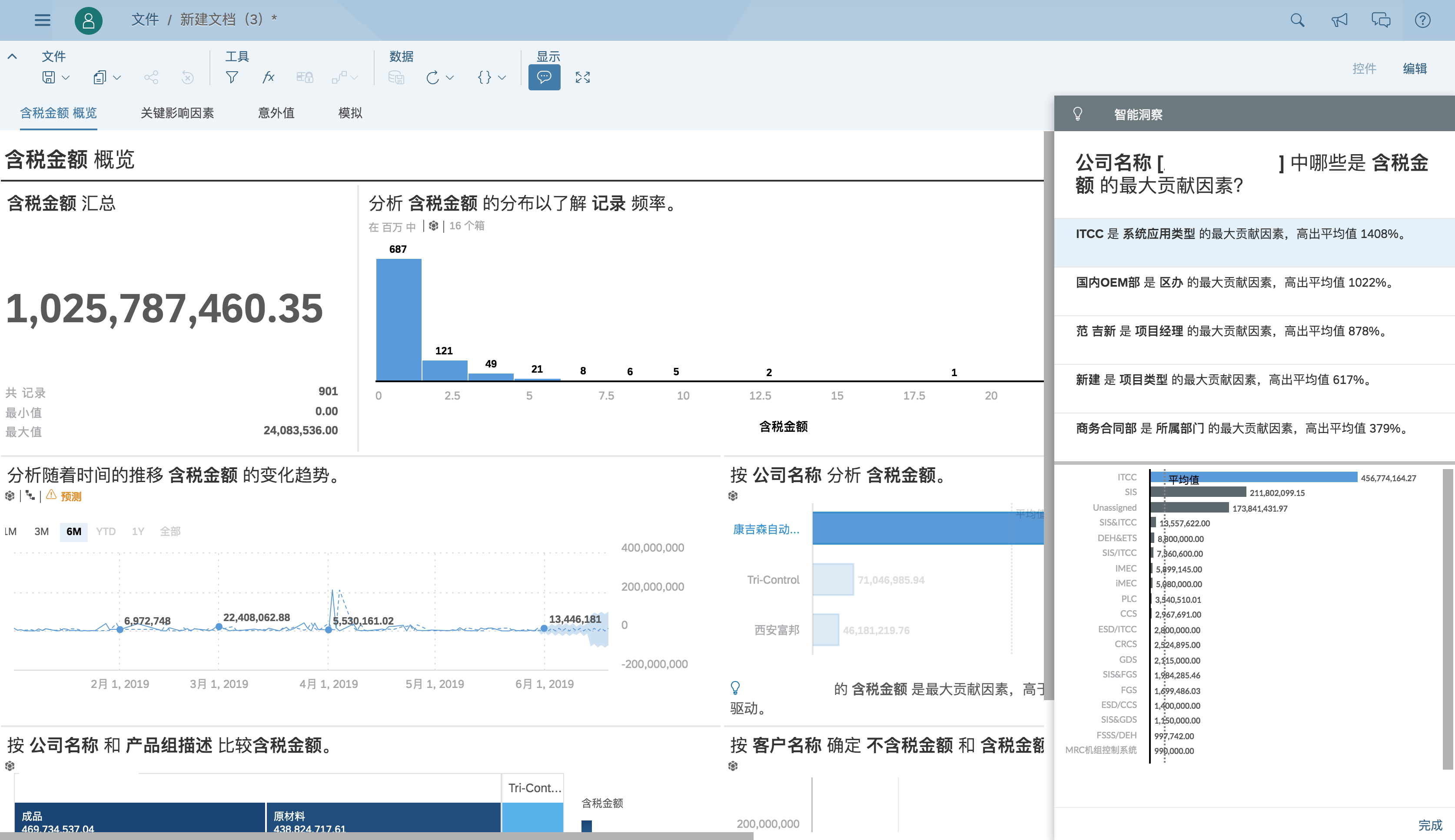Click the curly braces variables icon

(x=484, y=77)
